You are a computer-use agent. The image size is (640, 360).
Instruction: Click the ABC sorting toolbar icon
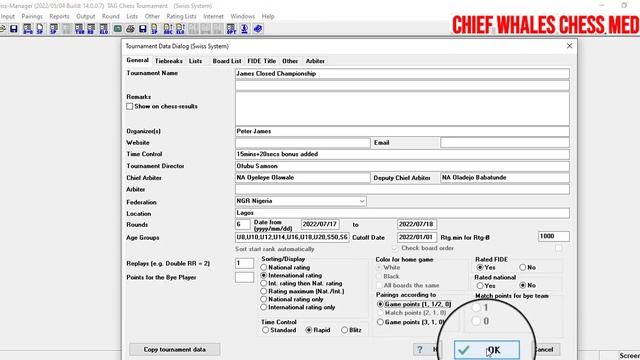click(x=168, y=29)
